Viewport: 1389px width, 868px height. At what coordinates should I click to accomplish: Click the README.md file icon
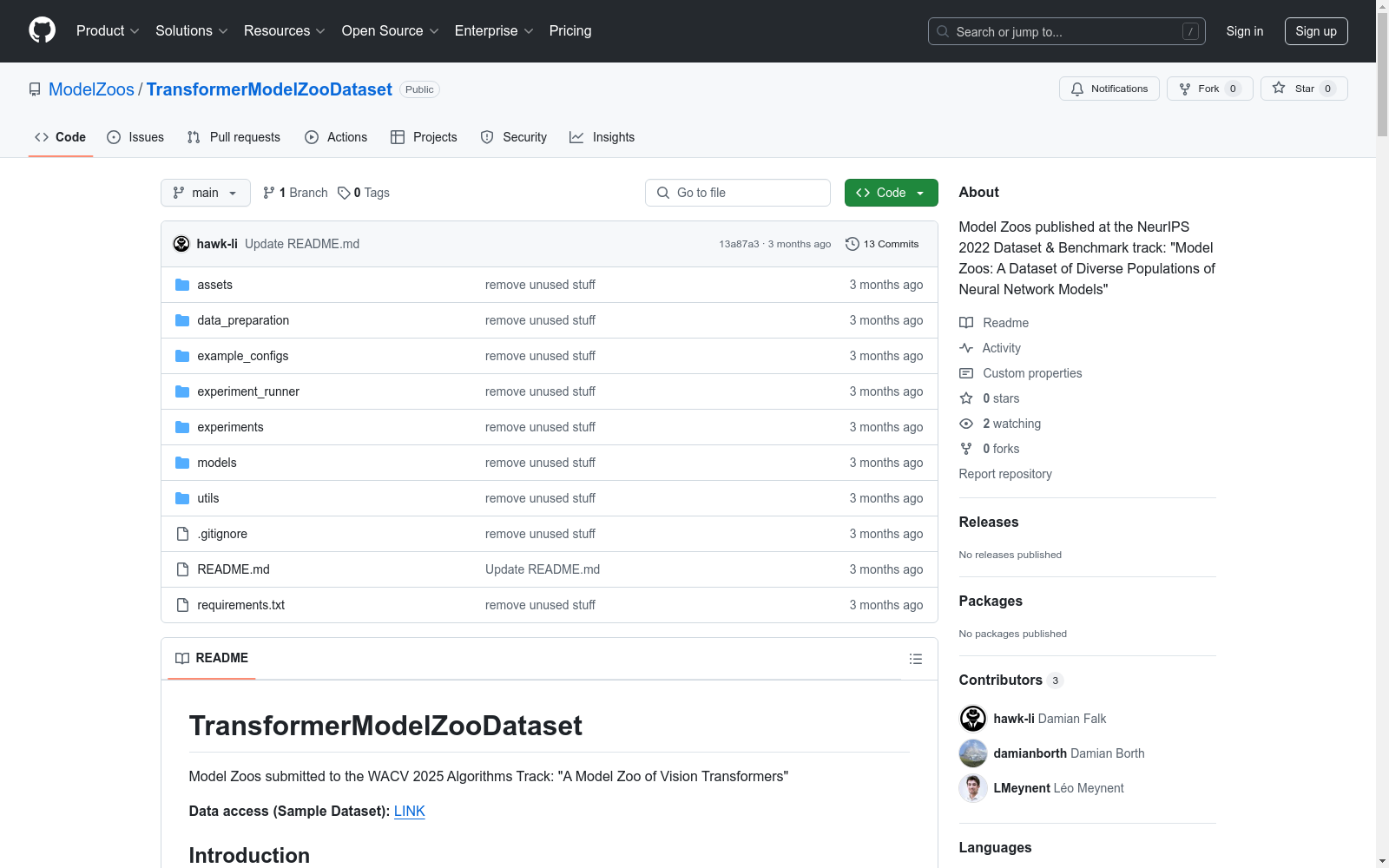[x=182, y=569]
